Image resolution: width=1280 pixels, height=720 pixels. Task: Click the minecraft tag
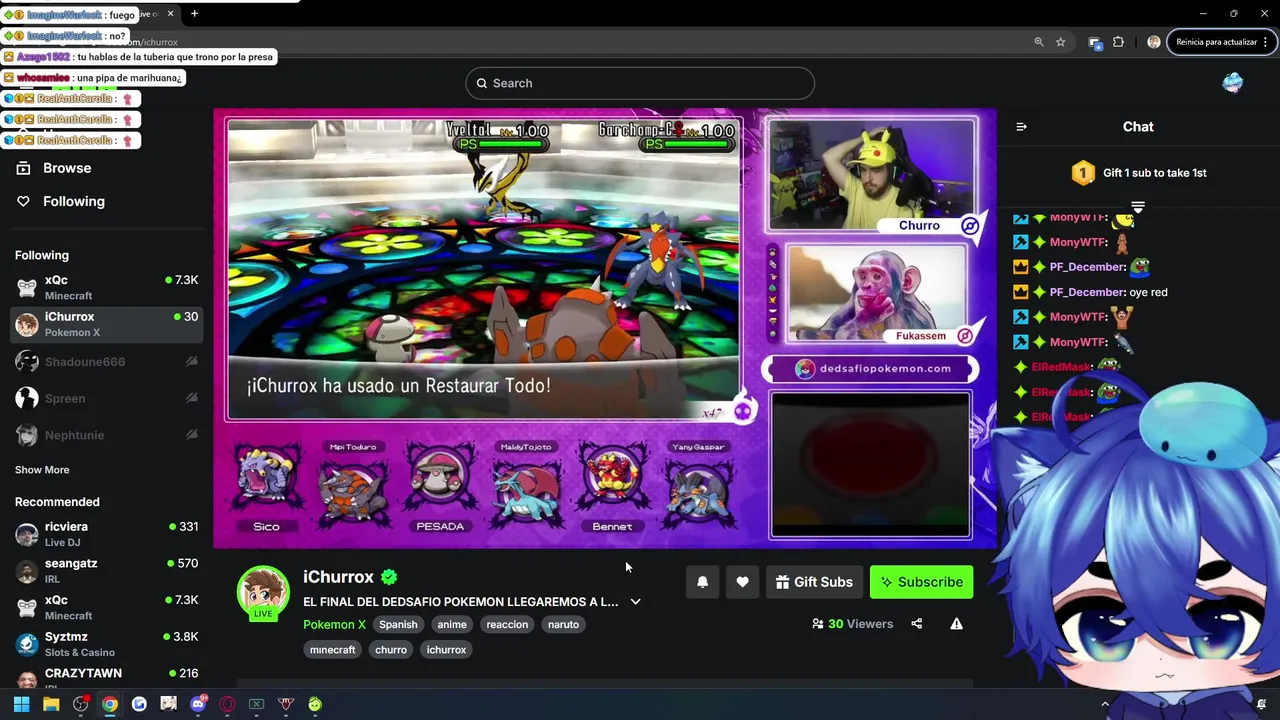coord(332,650)
